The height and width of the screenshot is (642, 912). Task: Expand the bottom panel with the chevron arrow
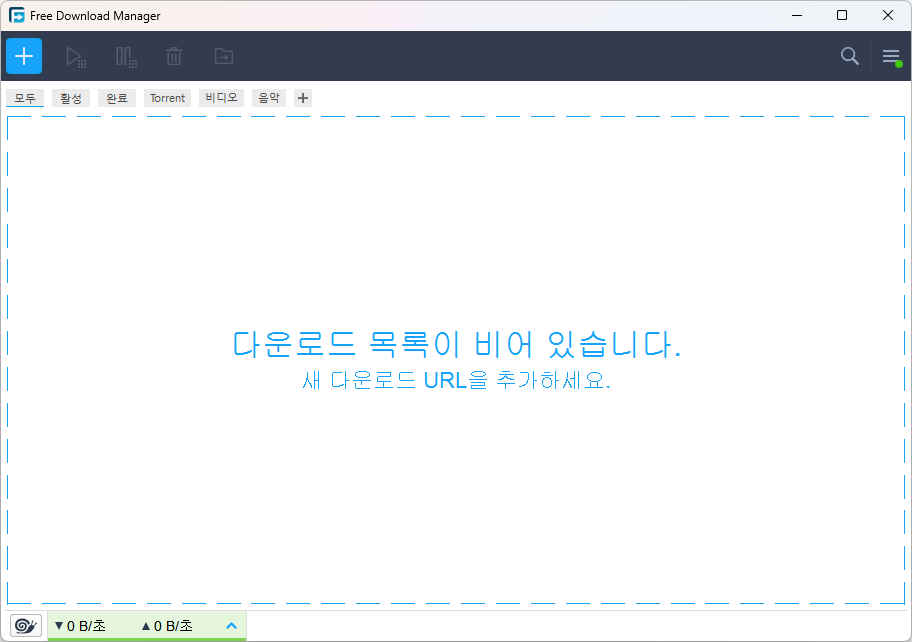point(231,626)
